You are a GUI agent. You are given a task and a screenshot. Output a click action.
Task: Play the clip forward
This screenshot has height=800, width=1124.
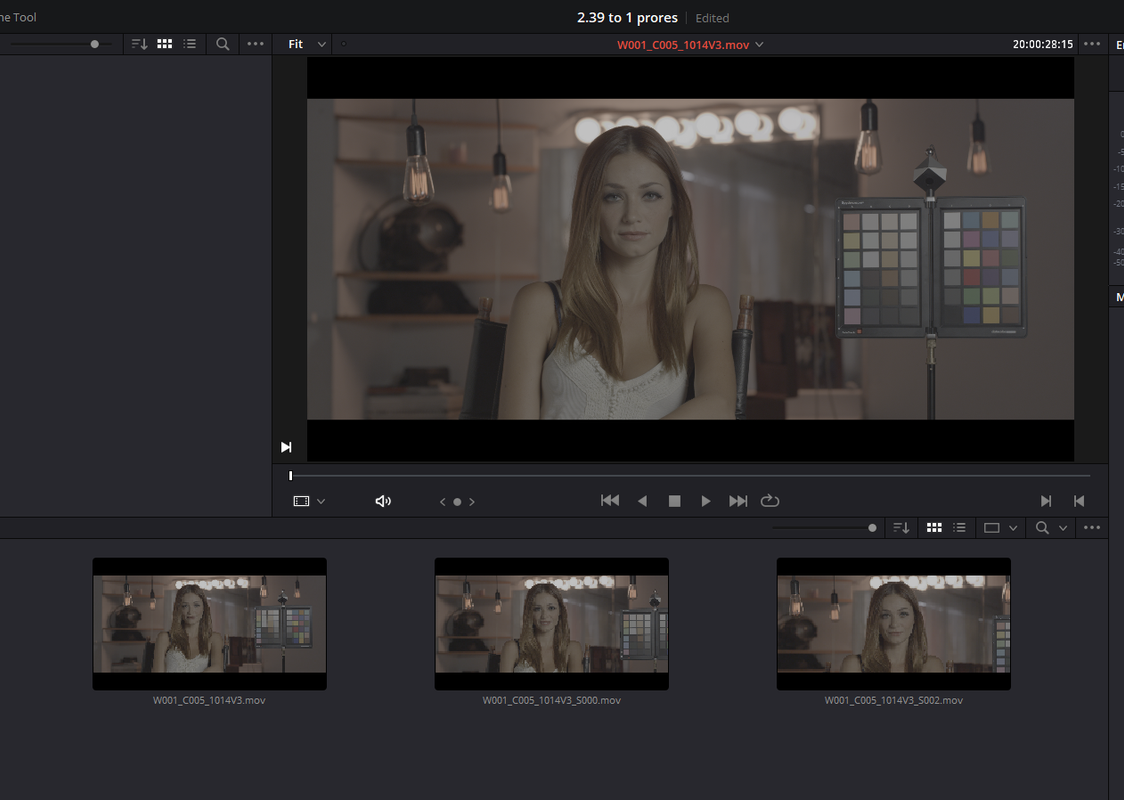pyautogui.click(x=706, y=501)
